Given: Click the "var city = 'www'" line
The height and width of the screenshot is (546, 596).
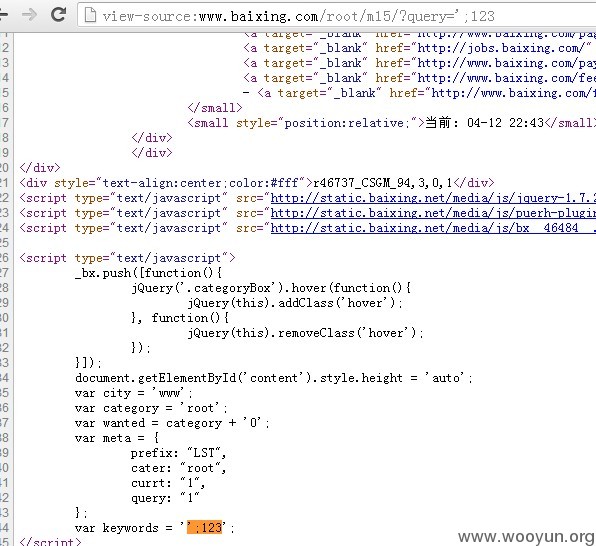Looking at the screenshot, I should coord(134,393).
